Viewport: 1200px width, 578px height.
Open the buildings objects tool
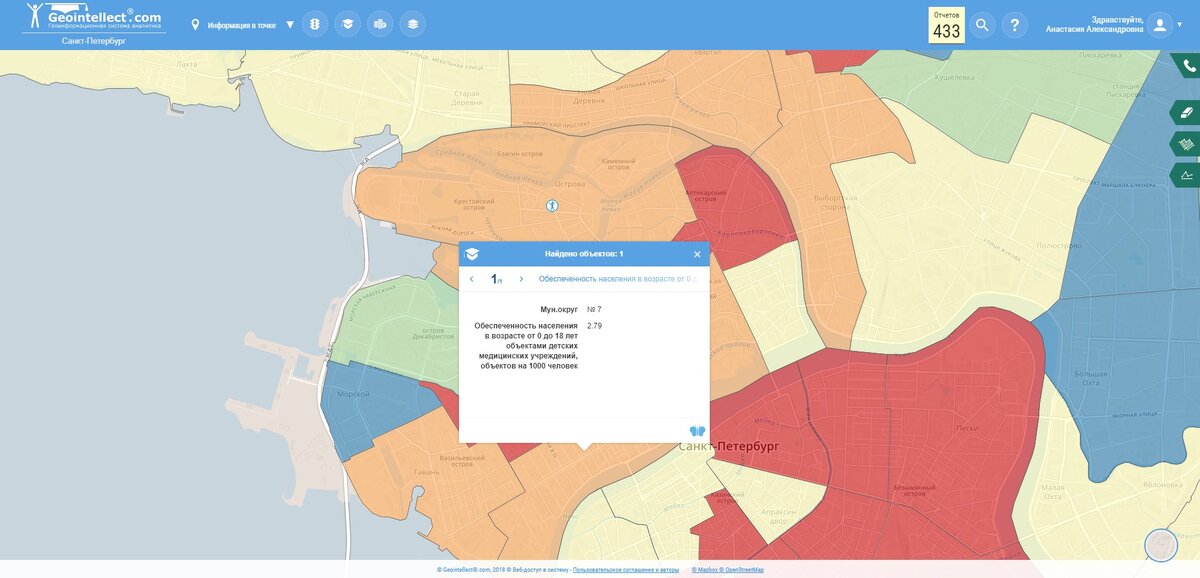(x=379, y=24)
